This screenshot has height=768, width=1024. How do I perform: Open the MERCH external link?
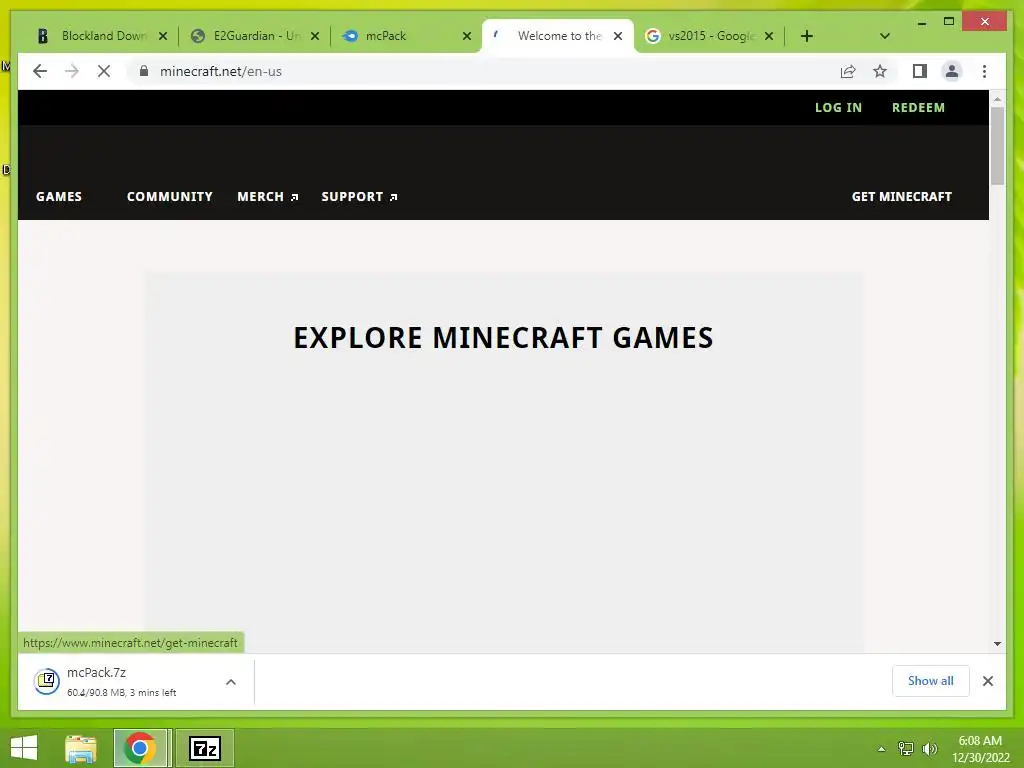(268, 197)
